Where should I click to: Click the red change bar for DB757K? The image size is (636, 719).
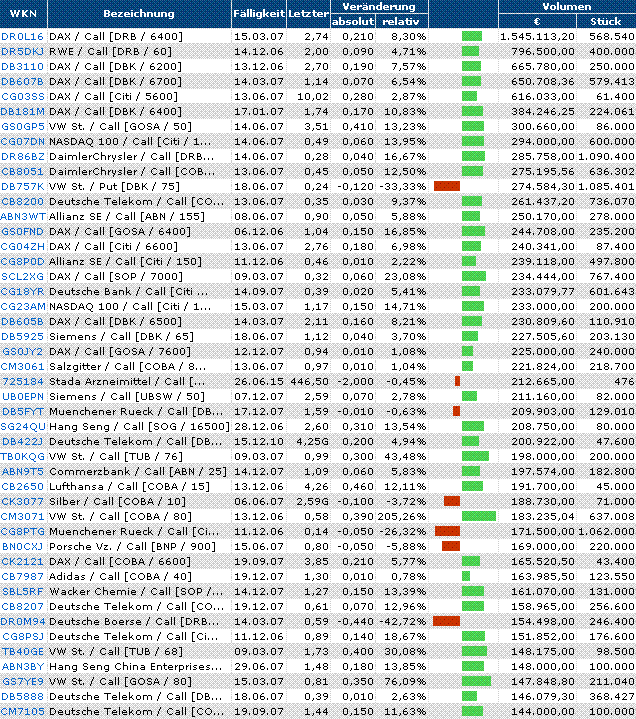447,186
